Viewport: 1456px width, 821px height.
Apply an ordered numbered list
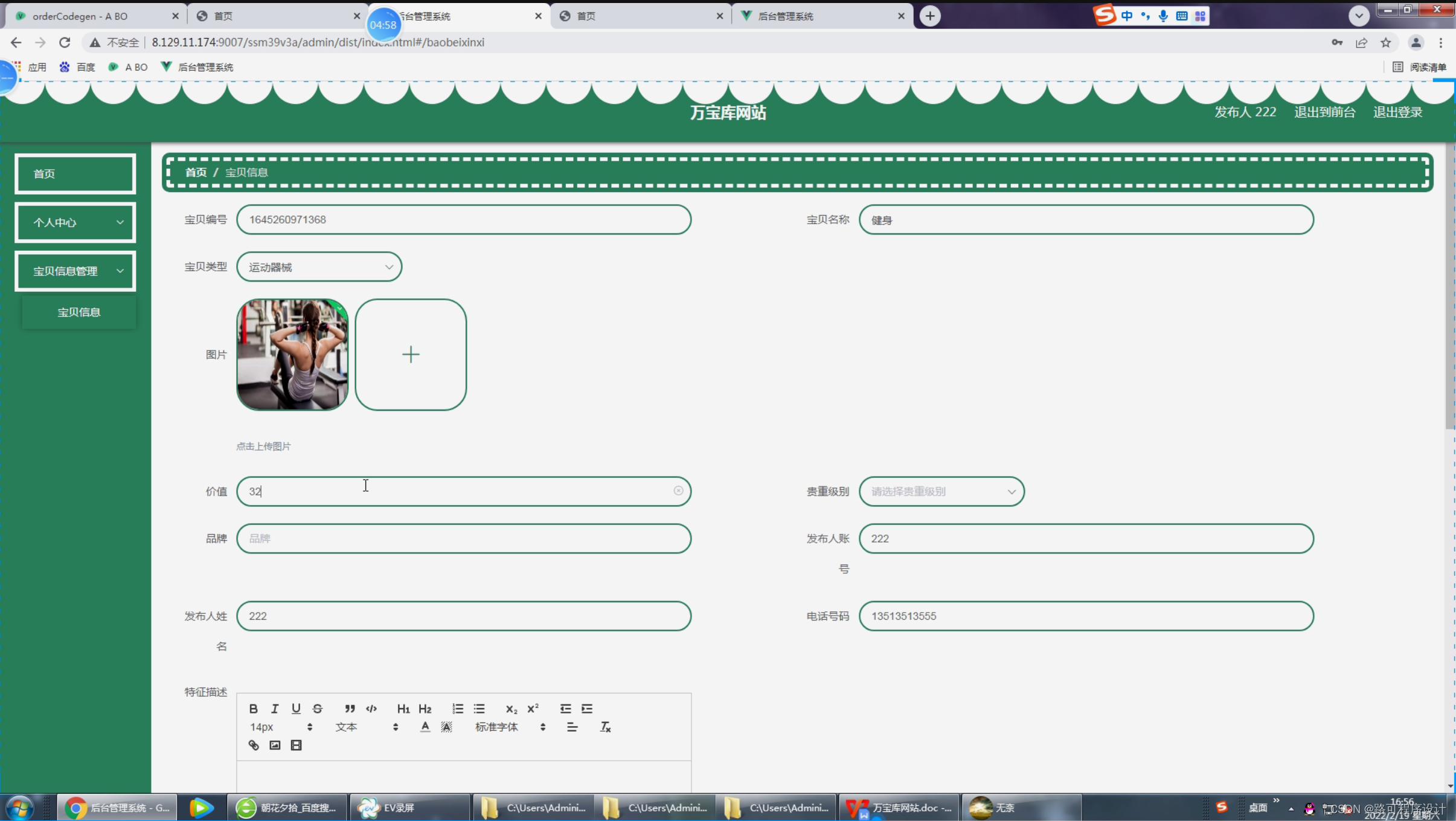[x=458, y=709]
